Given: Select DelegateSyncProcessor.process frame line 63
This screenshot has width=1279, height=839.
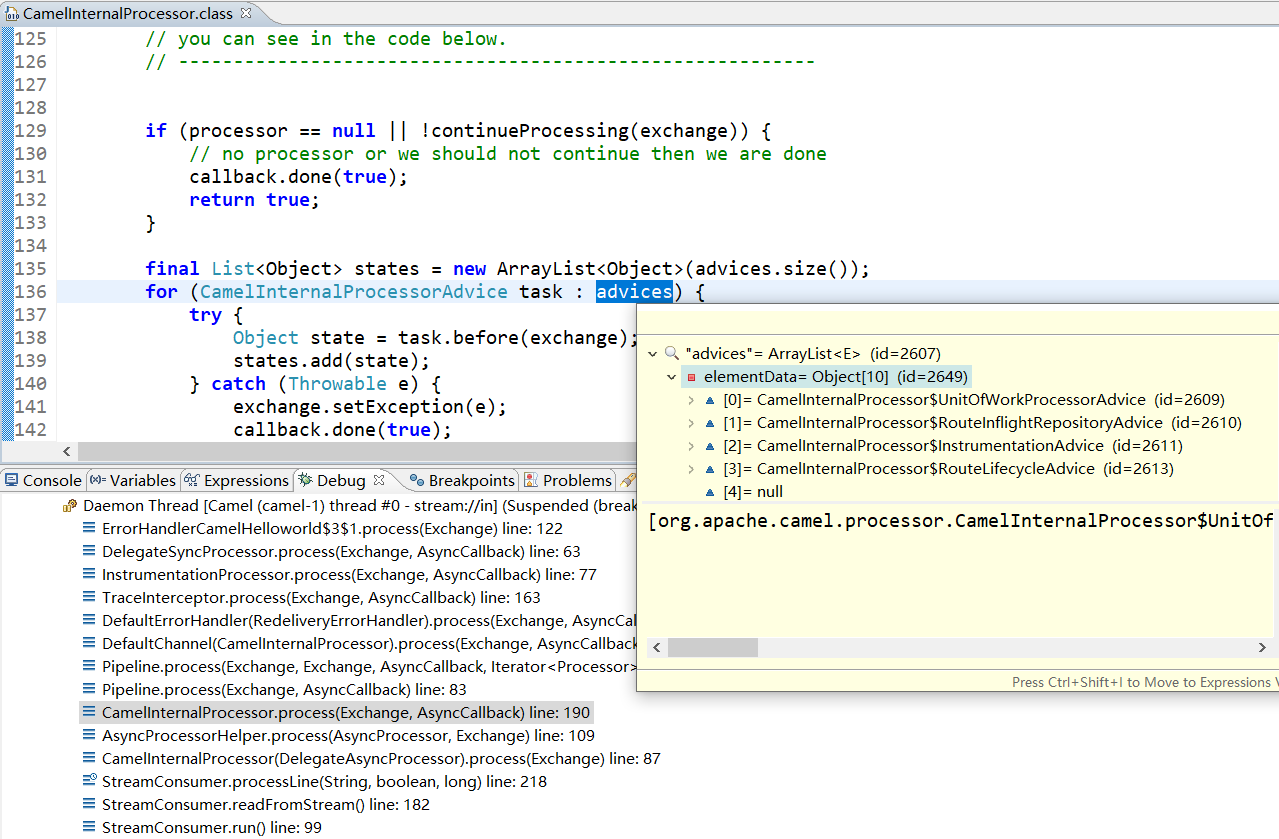Looking at the screenshot, I should (341, 552).
